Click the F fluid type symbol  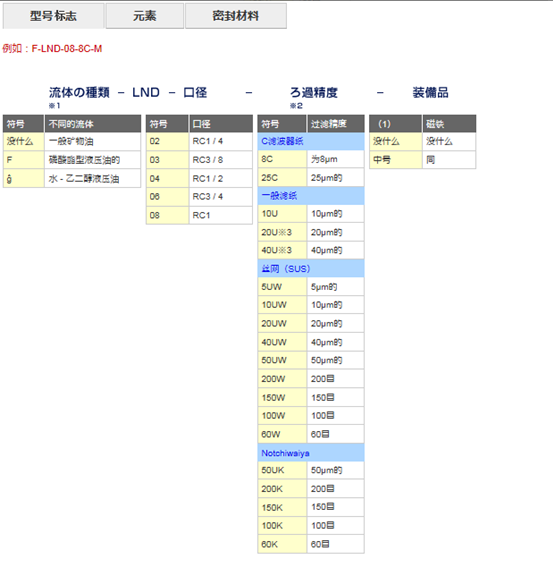(24, 160)
